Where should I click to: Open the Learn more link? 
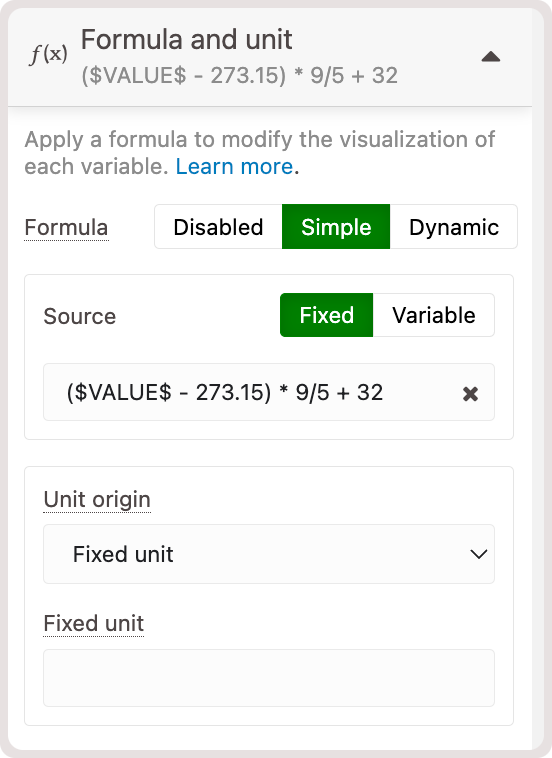[234, 166]
